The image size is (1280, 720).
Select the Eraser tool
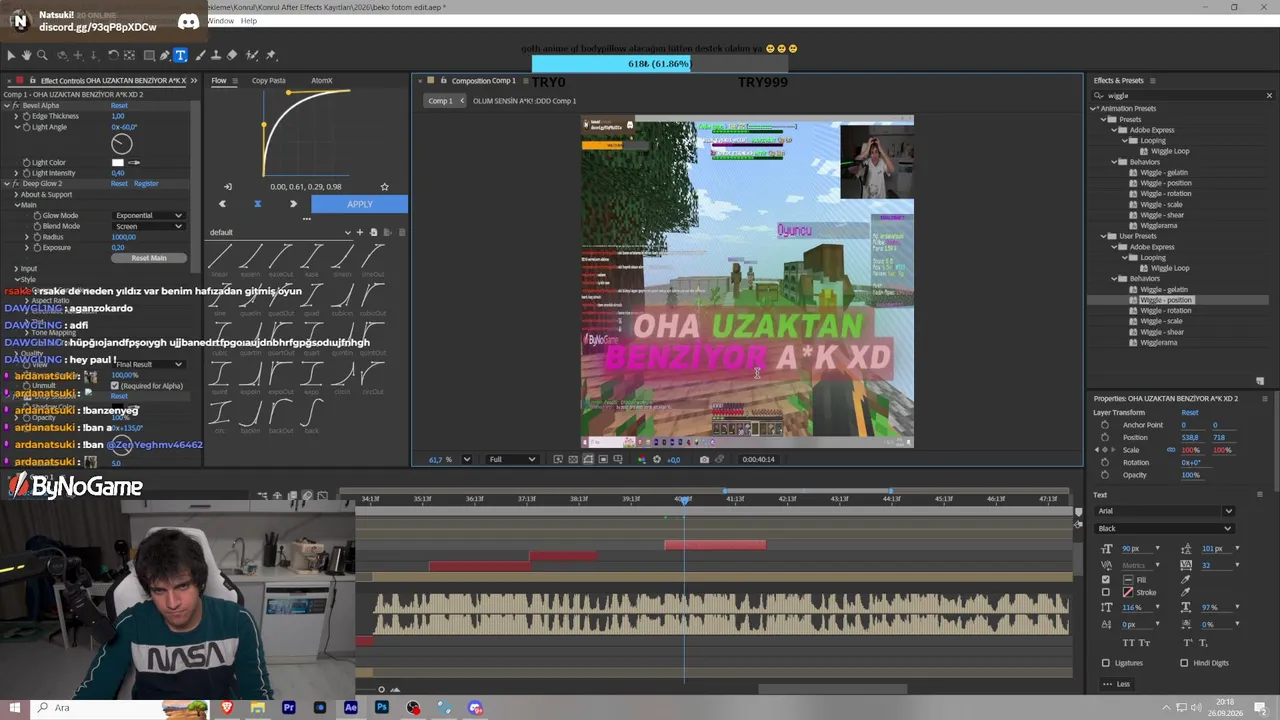[x=232, y=55]
